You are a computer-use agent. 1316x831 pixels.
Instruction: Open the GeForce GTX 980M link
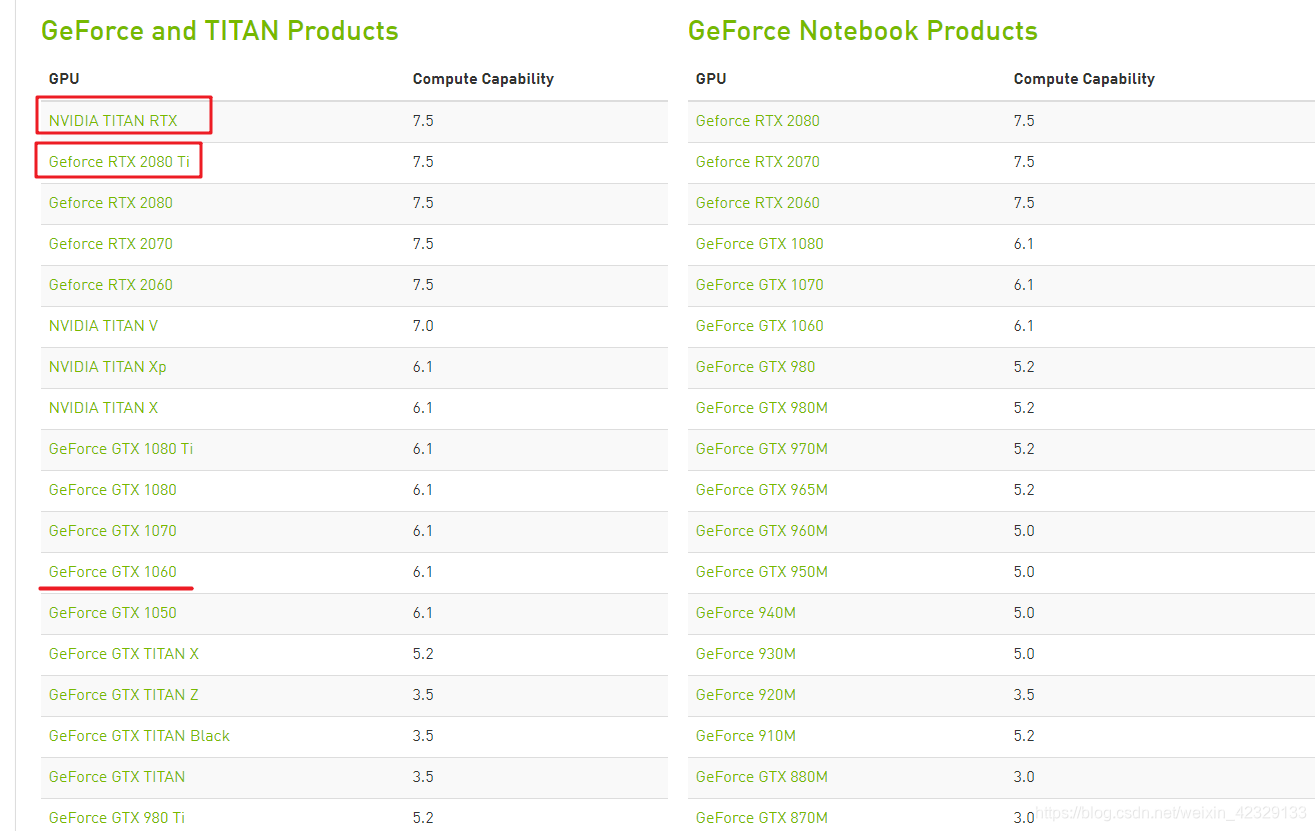point(762,408)
